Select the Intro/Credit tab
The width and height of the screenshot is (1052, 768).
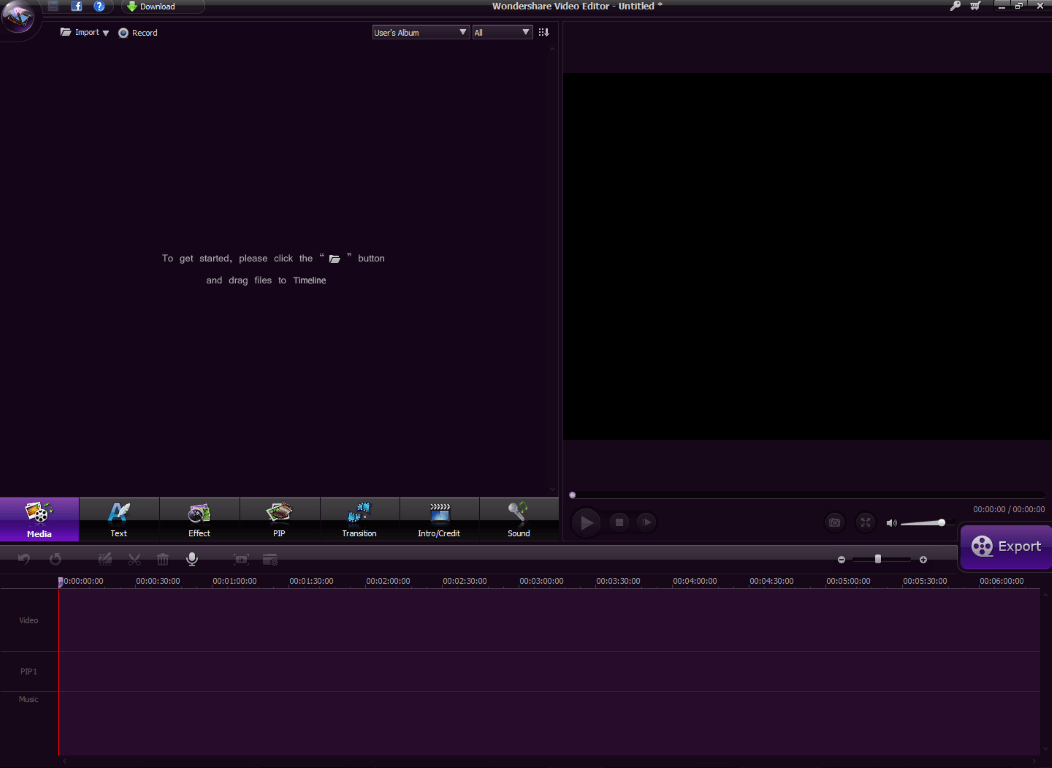pos(439,519)
